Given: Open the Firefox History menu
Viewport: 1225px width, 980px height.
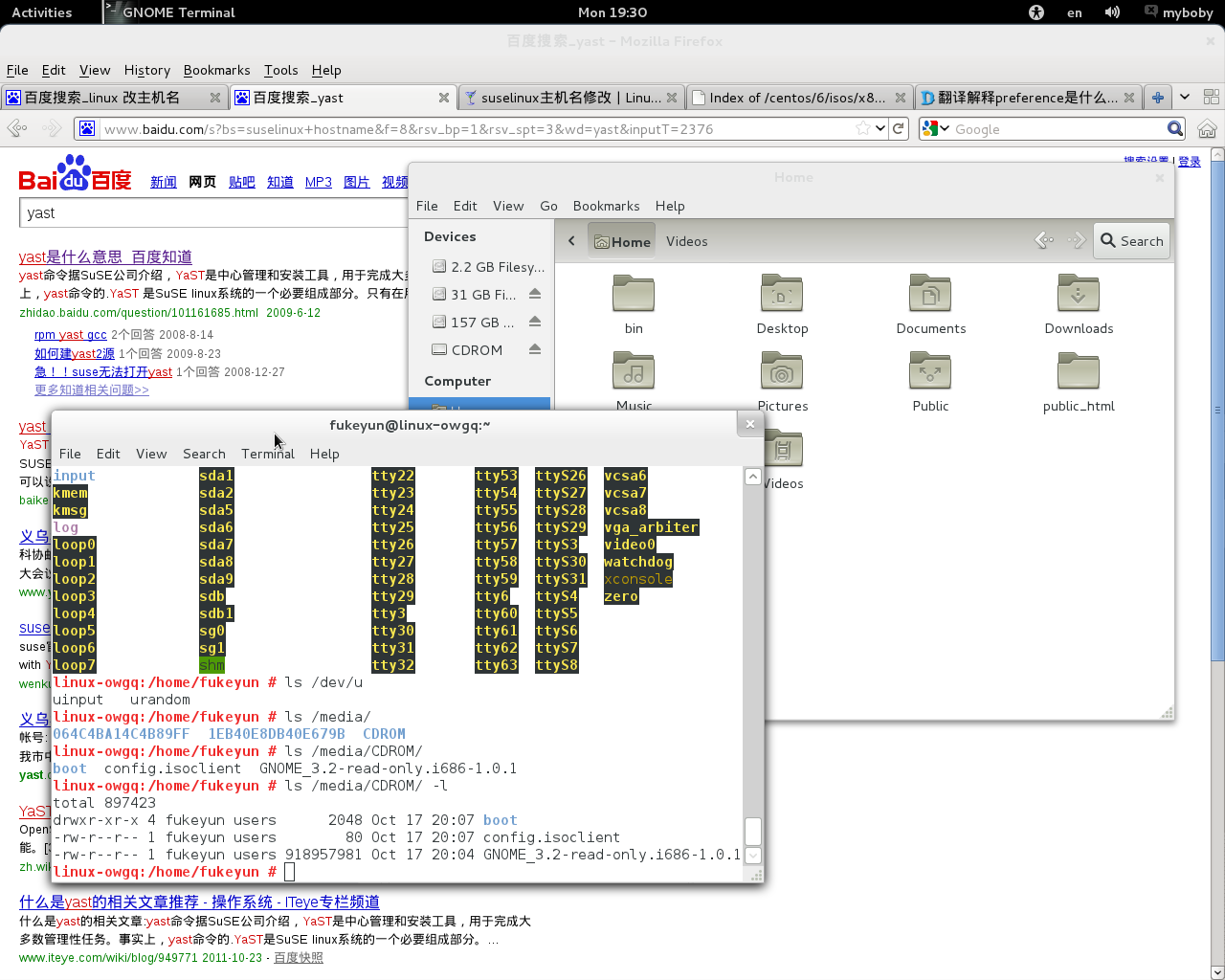Looking at the screenshot, I should pos(147,70).
